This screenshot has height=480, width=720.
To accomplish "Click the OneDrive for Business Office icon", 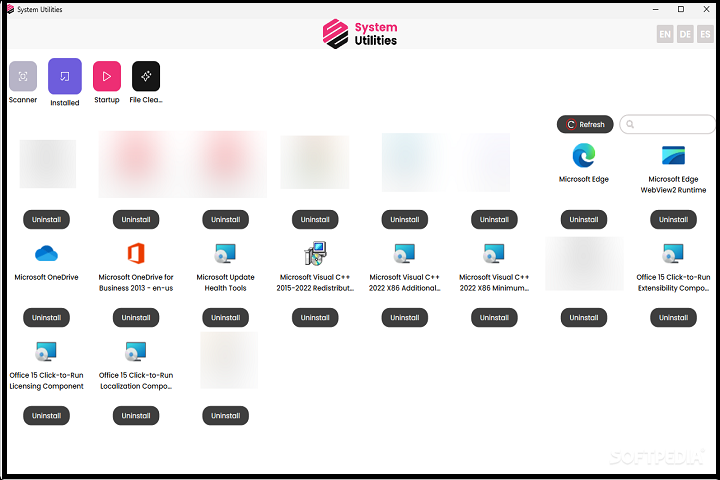I will point(136,253).
